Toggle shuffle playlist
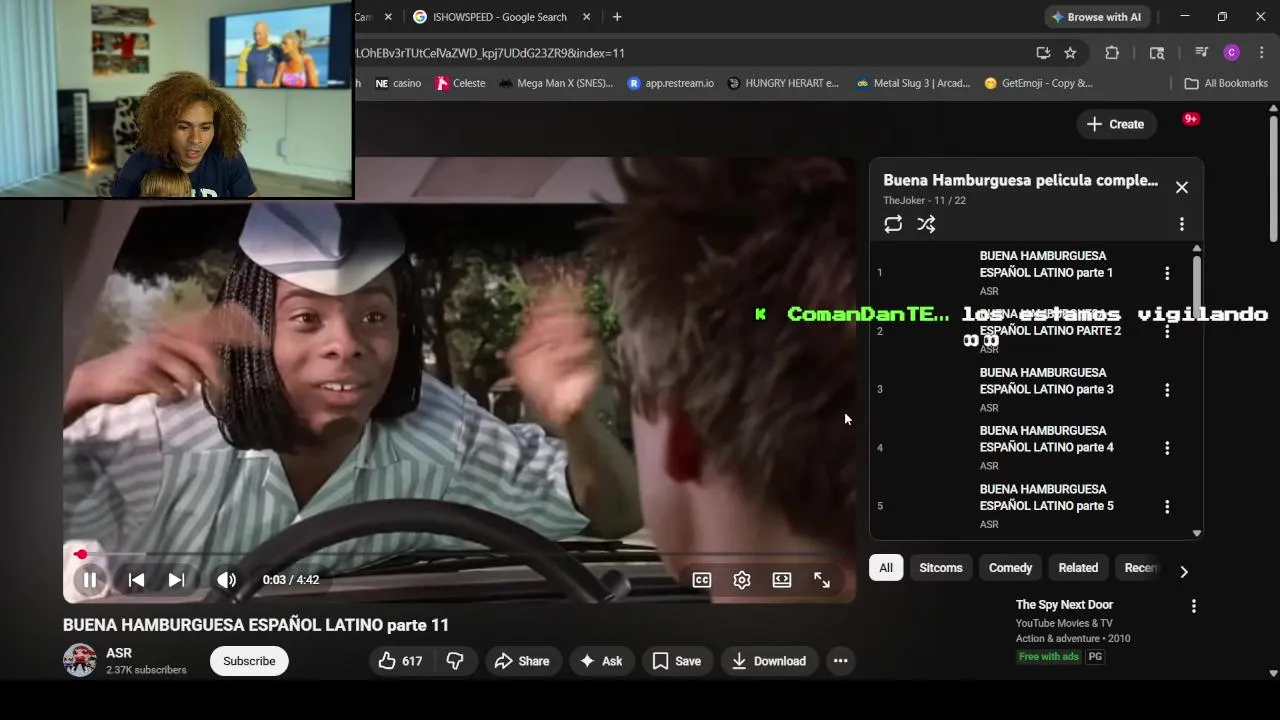This screenshot has width=1280, height=720. coord(926,224)
